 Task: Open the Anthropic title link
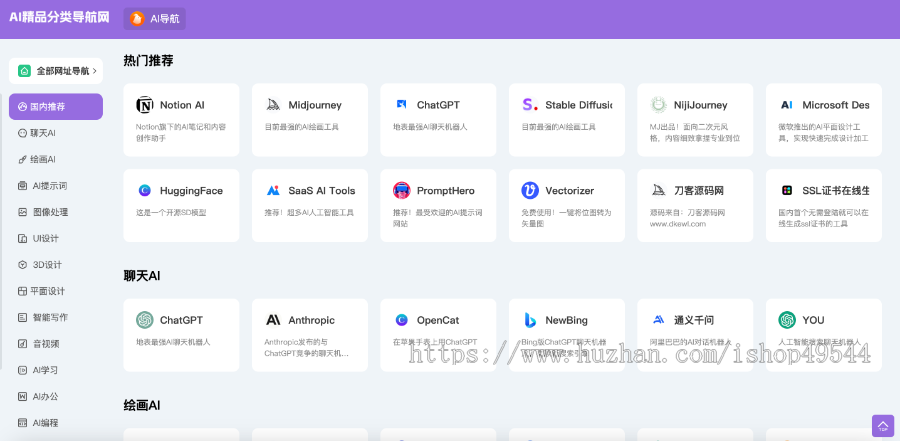(x=312, y=320)
